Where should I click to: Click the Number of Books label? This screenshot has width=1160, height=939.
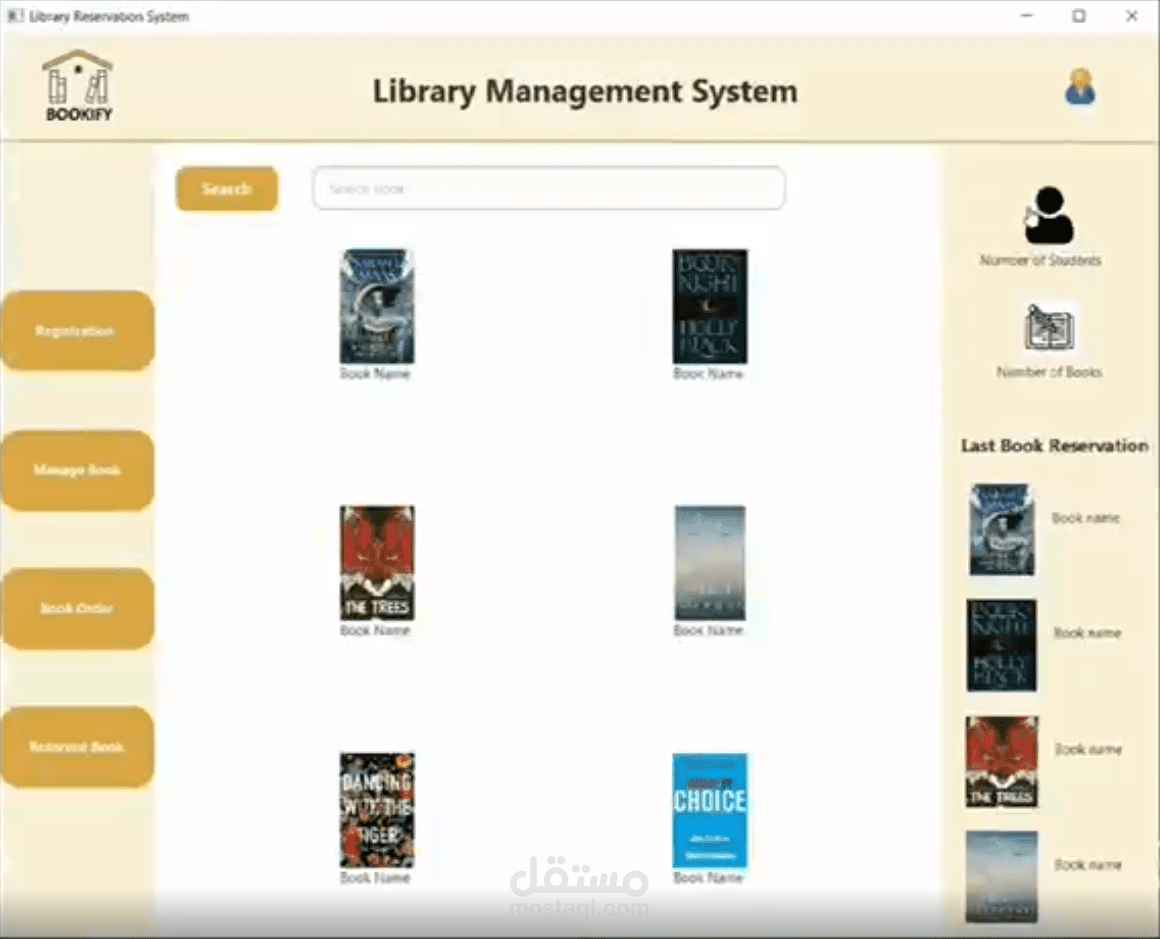coord(1049,371)
